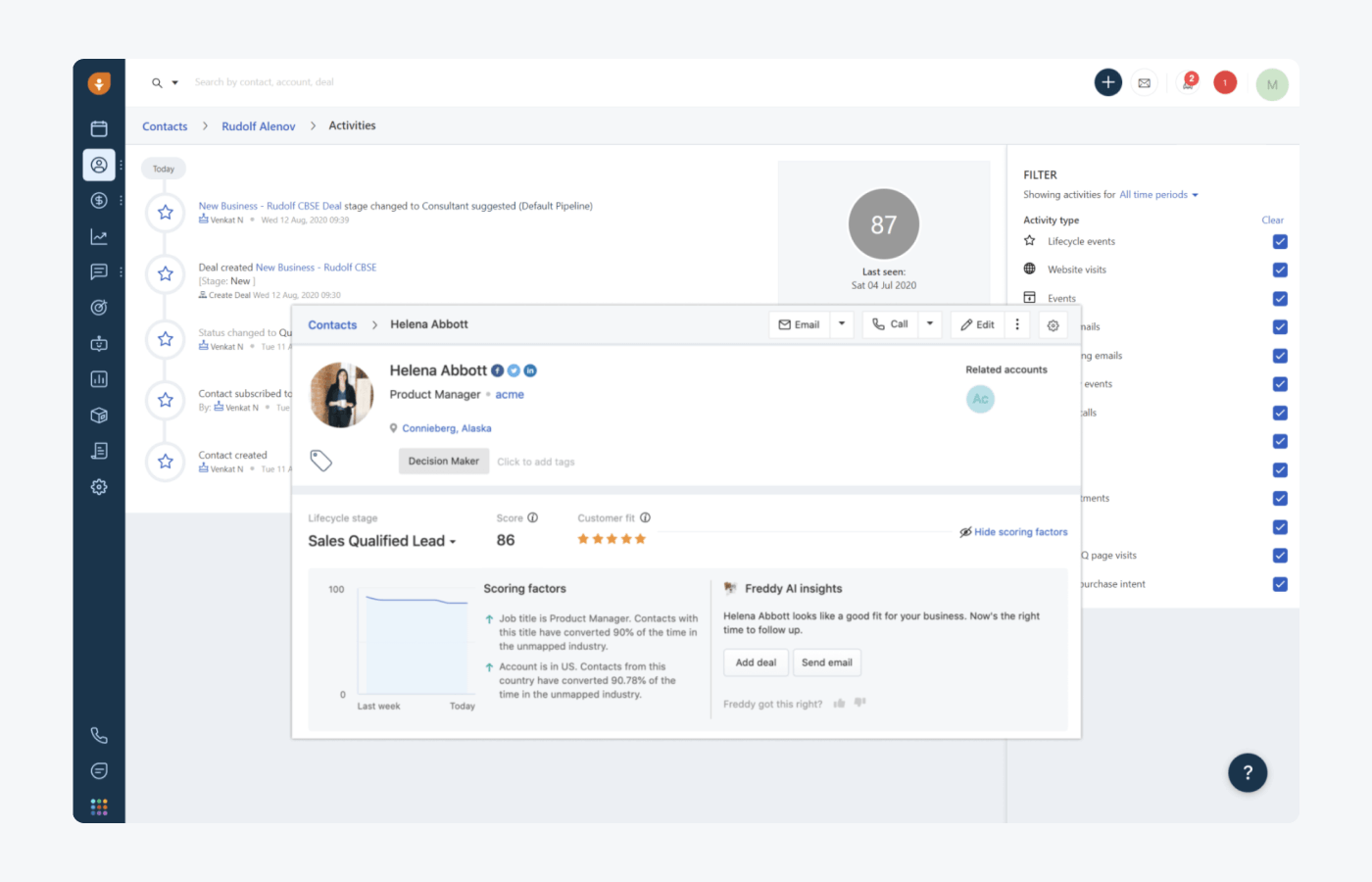Expand the Email button dropdown arrow
The width and height of the screenshot is (1372, 882).
pos(842,323)
